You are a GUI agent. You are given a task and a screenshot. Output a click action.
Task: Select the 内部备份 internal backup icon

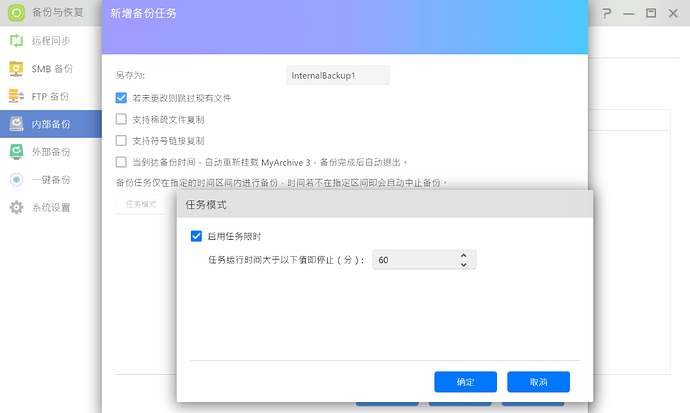click(x=16, y=125)
